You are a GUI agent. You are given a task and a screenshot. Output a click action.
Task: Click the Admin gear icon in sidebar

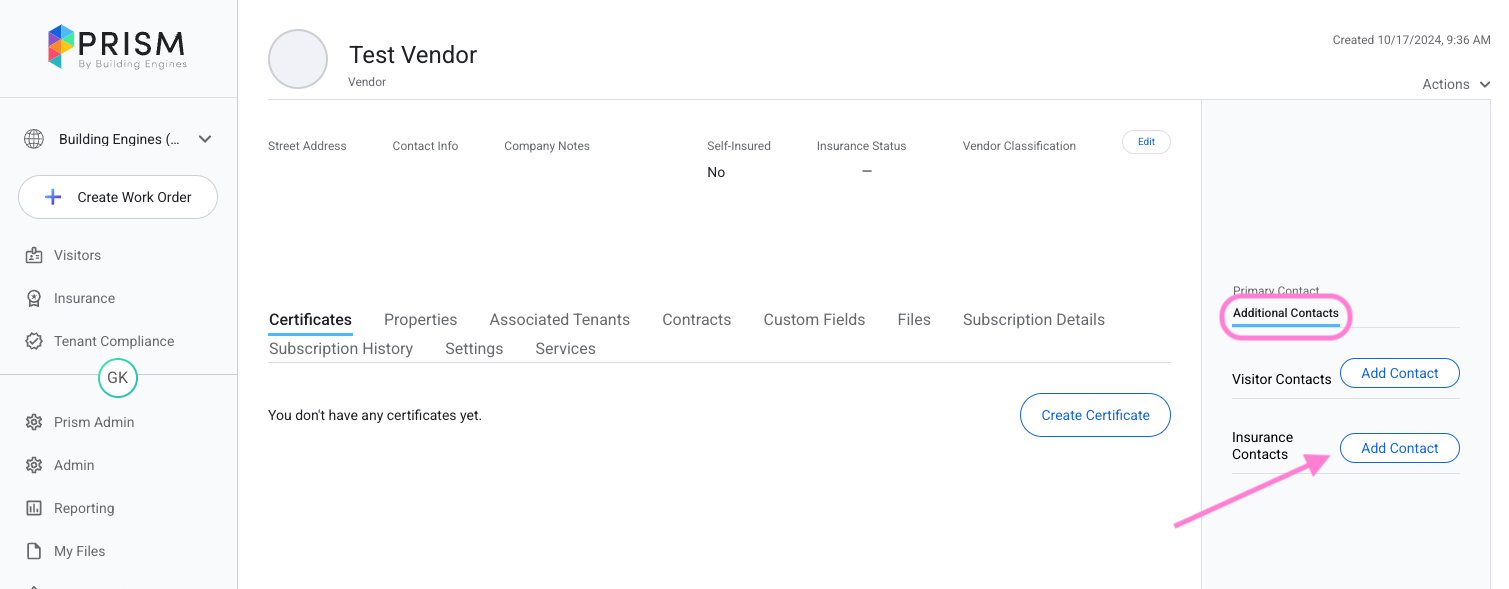coord(34,465)
